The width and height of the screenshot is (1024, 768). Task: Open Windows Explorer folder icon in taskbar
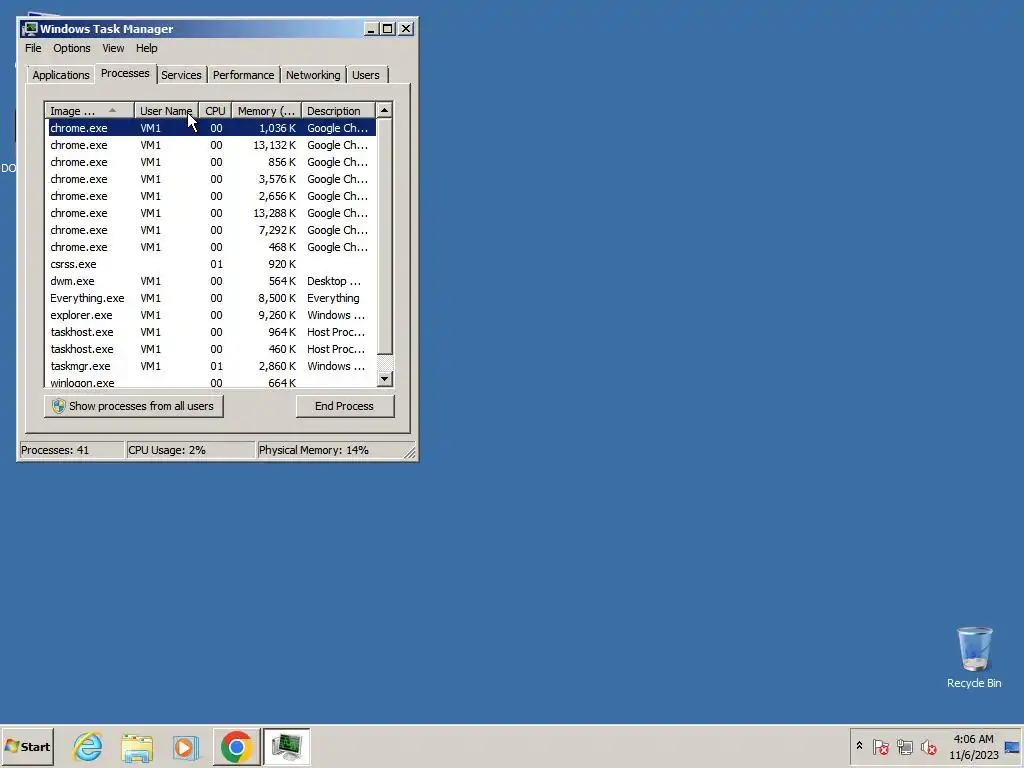coord(137,746)
